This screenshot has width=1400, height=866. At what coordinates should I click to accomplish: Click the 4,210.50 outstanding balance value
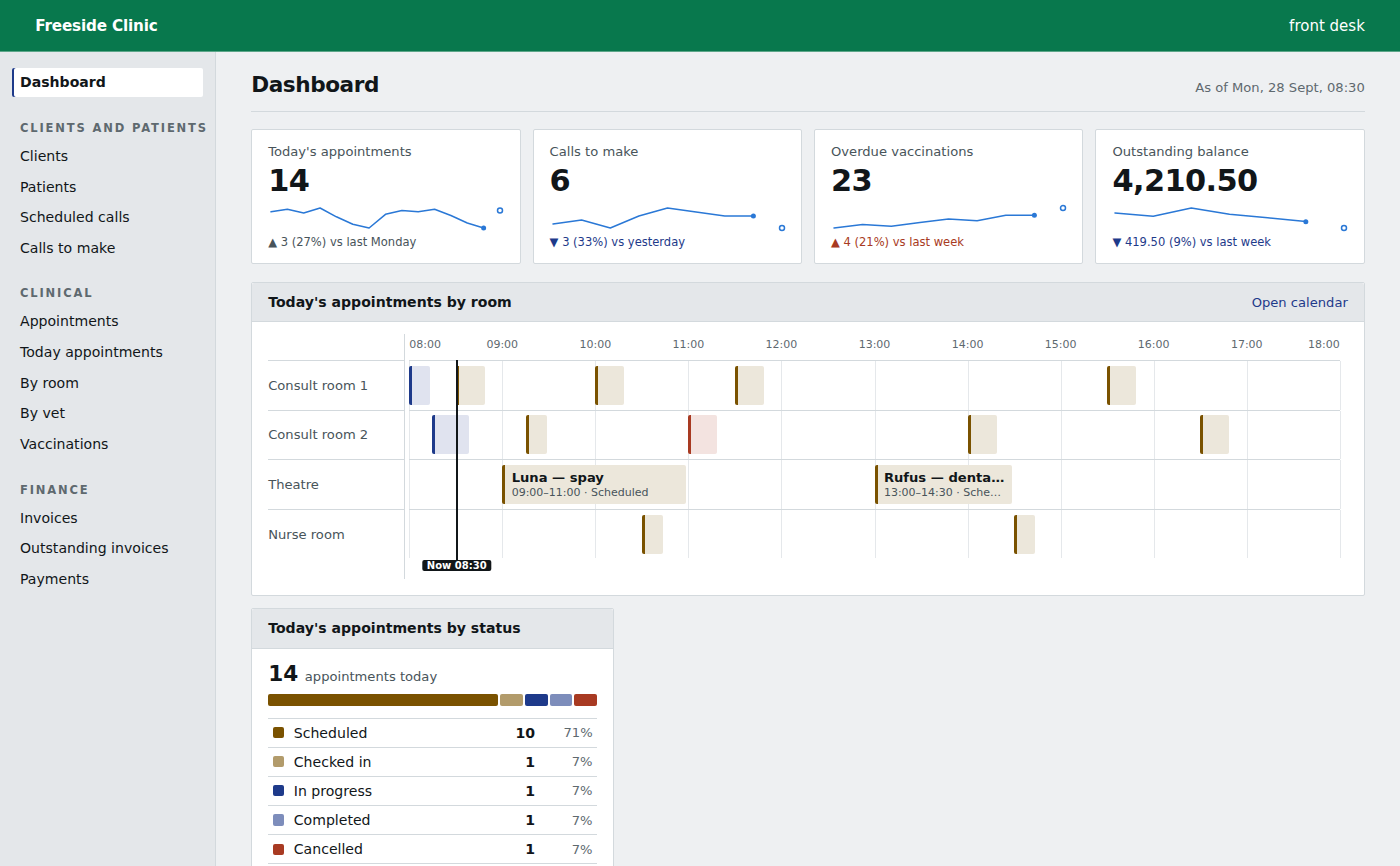click(x=1185, y=181)
